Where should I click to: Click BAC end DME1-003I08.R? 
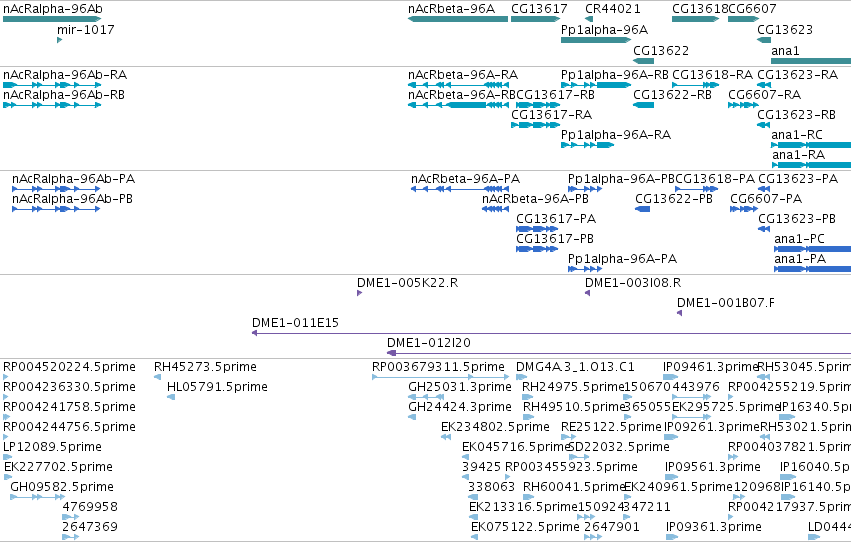tap(588, 293)
